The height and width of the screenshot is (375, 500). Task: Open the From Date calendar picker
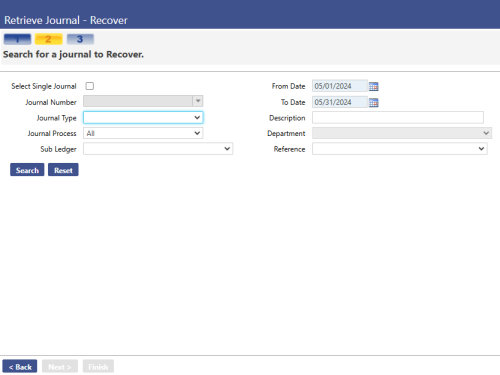pyautogui.click(x=373, y=86)
